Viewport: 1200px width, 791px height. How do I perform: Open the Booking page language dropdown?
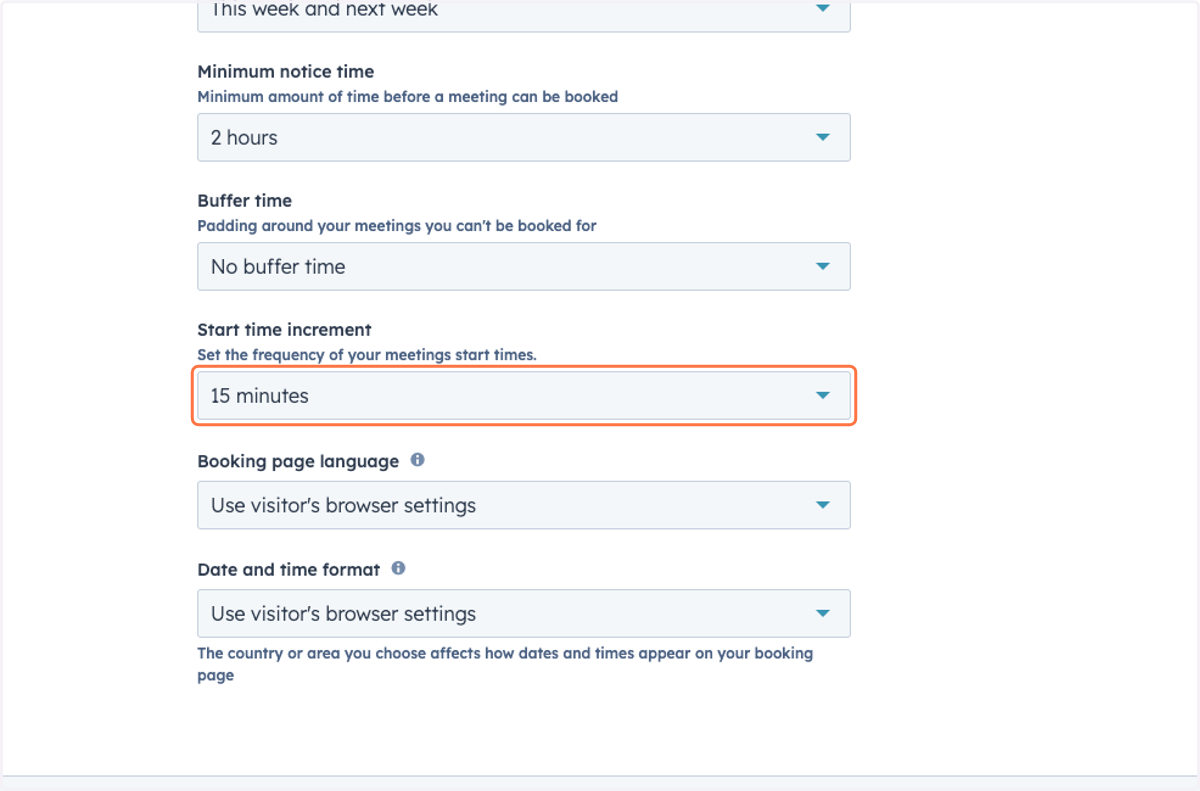(x=524, y=505)
